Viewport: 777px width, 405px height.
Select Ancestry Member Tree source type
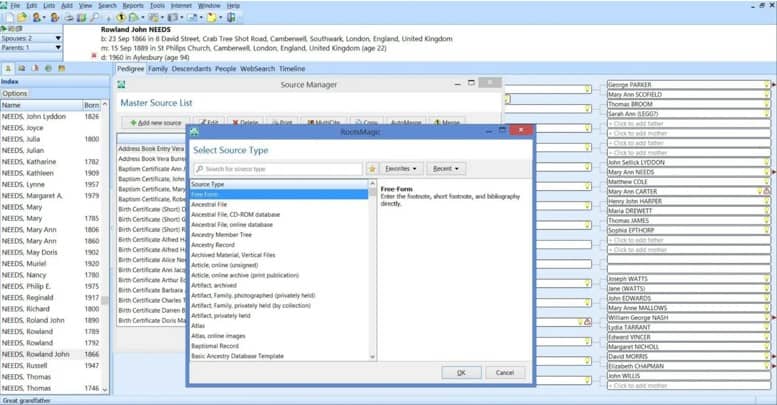(x=279, y=234)
